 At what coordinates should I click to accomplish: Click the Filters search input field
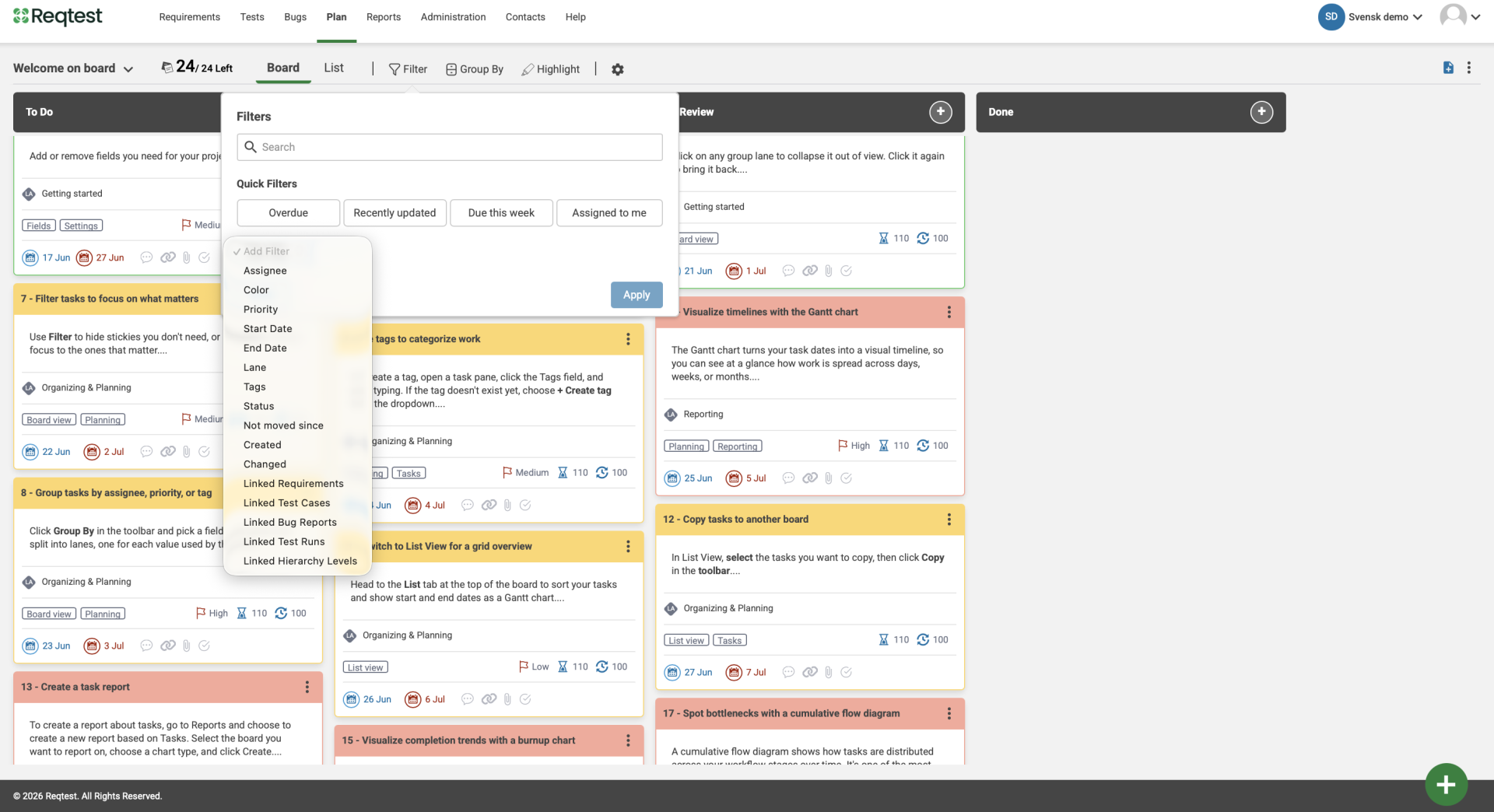[x=450, y=147]
